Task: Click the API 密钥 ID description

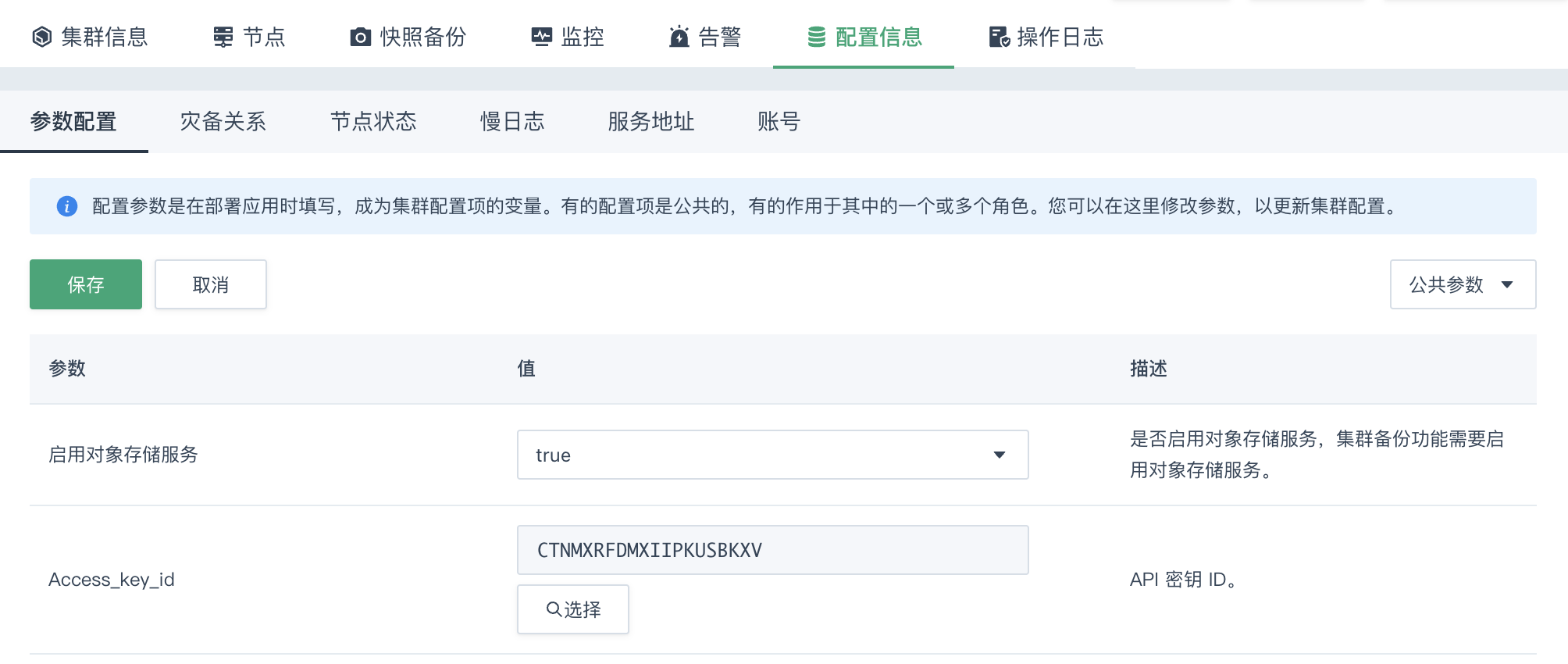Action: click(1183, 580)
